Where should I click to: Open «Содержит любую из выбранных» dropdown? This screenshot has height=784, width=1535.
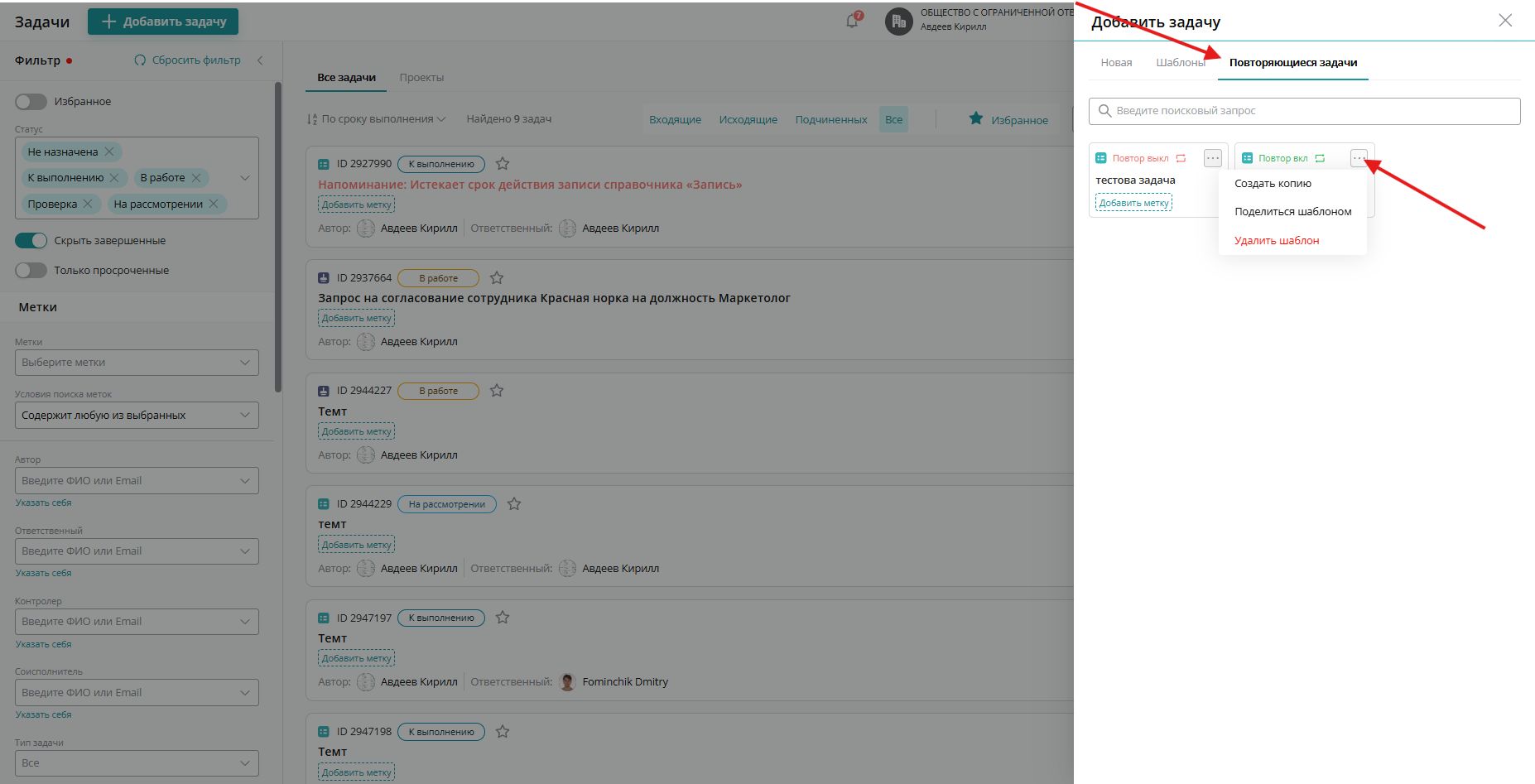click(x=137, y=416)
